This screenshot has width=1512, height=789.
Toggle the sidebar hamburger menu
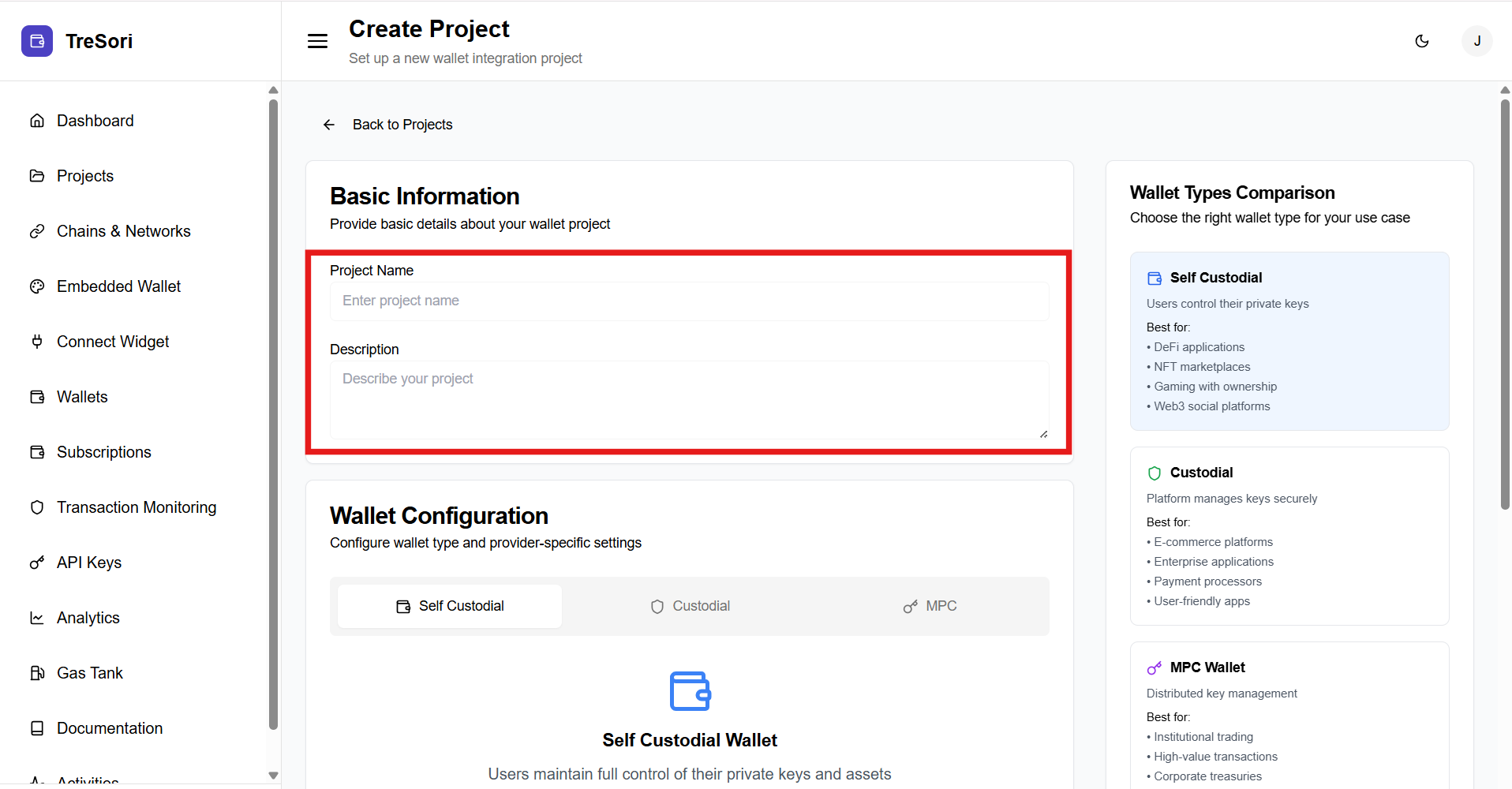(x=317, y=41)
